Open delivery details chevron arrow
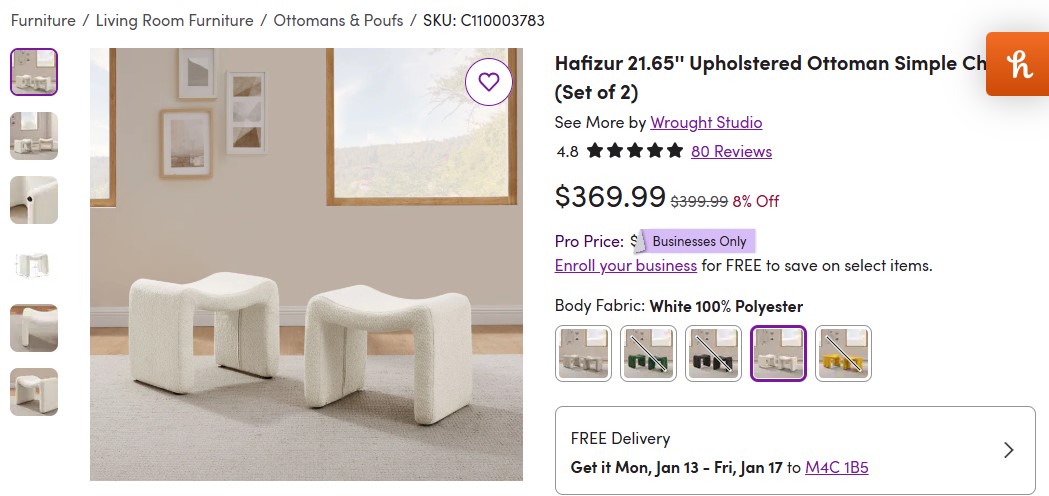 [x=1008, y=450]
